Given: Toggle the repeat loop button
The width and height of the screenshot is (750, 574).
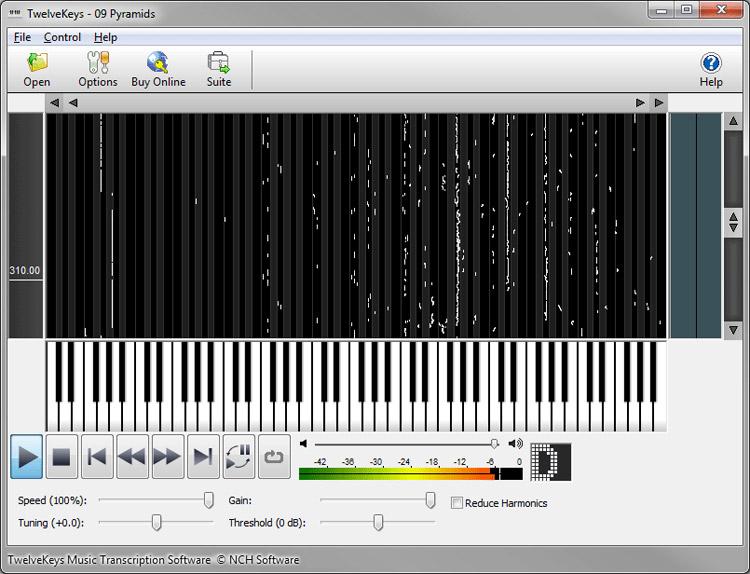Looking at the screenshot, I should click(x=274, y=456).
